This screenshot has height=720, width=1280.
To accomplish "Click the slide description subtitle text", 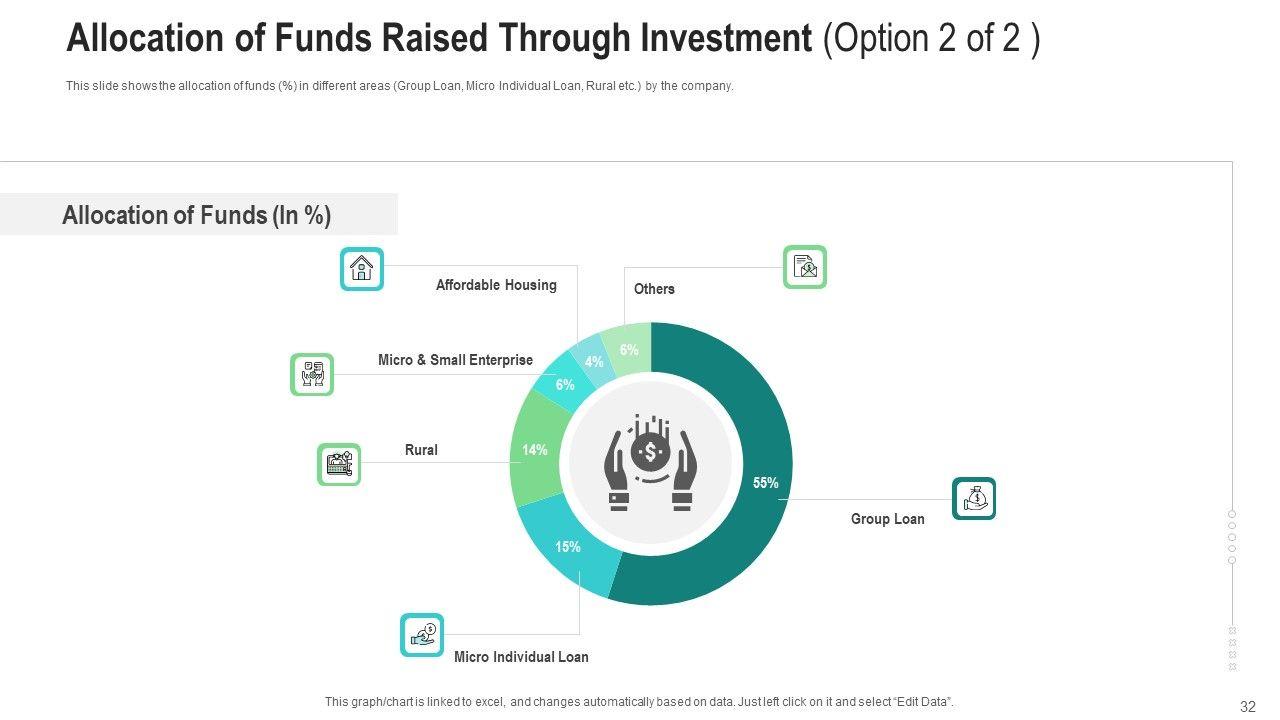I will [x=399, y=86].
